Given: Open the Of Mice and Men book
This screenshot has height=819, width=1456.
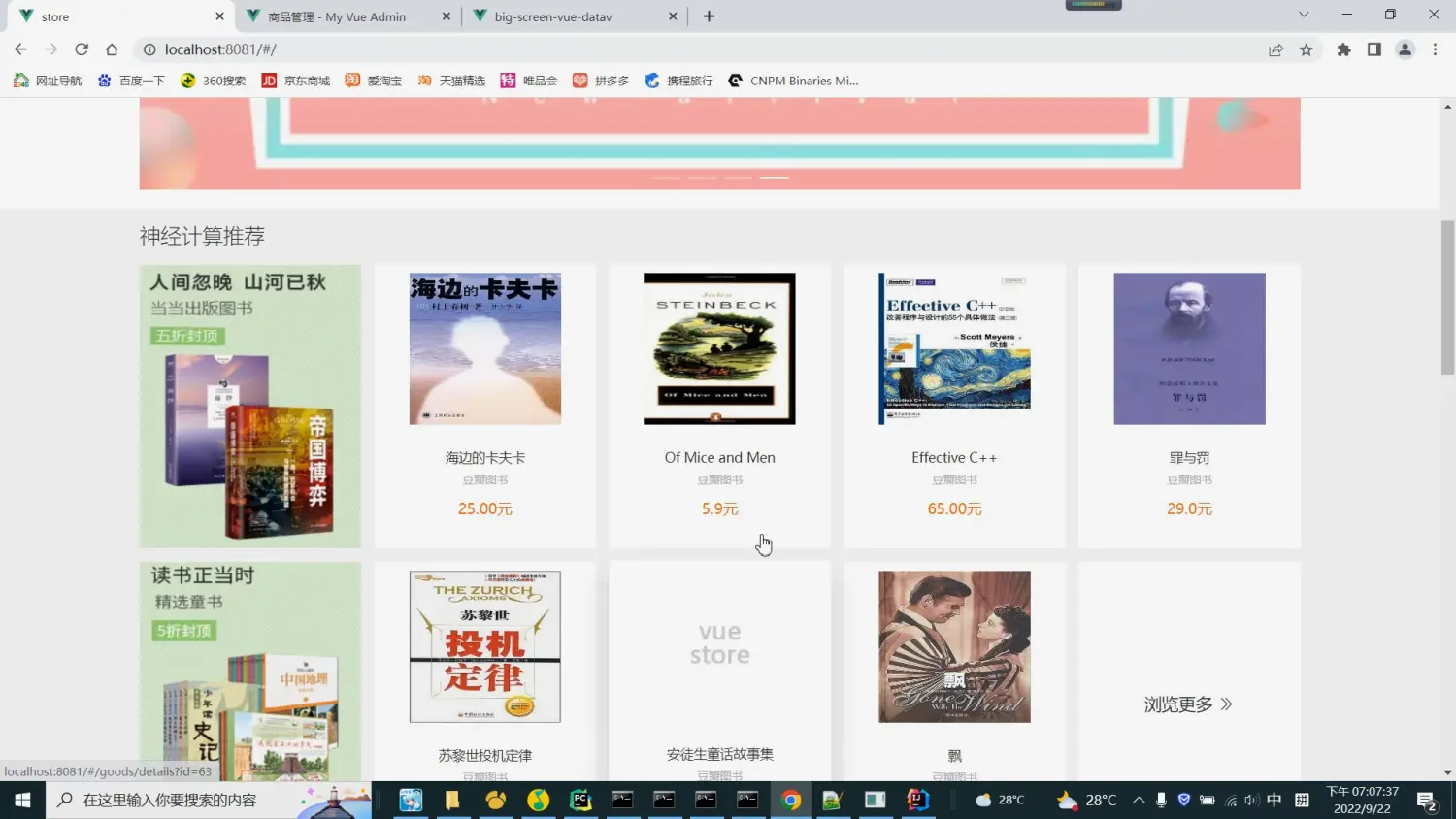Looking at the screenshot, I should [719, 457].
